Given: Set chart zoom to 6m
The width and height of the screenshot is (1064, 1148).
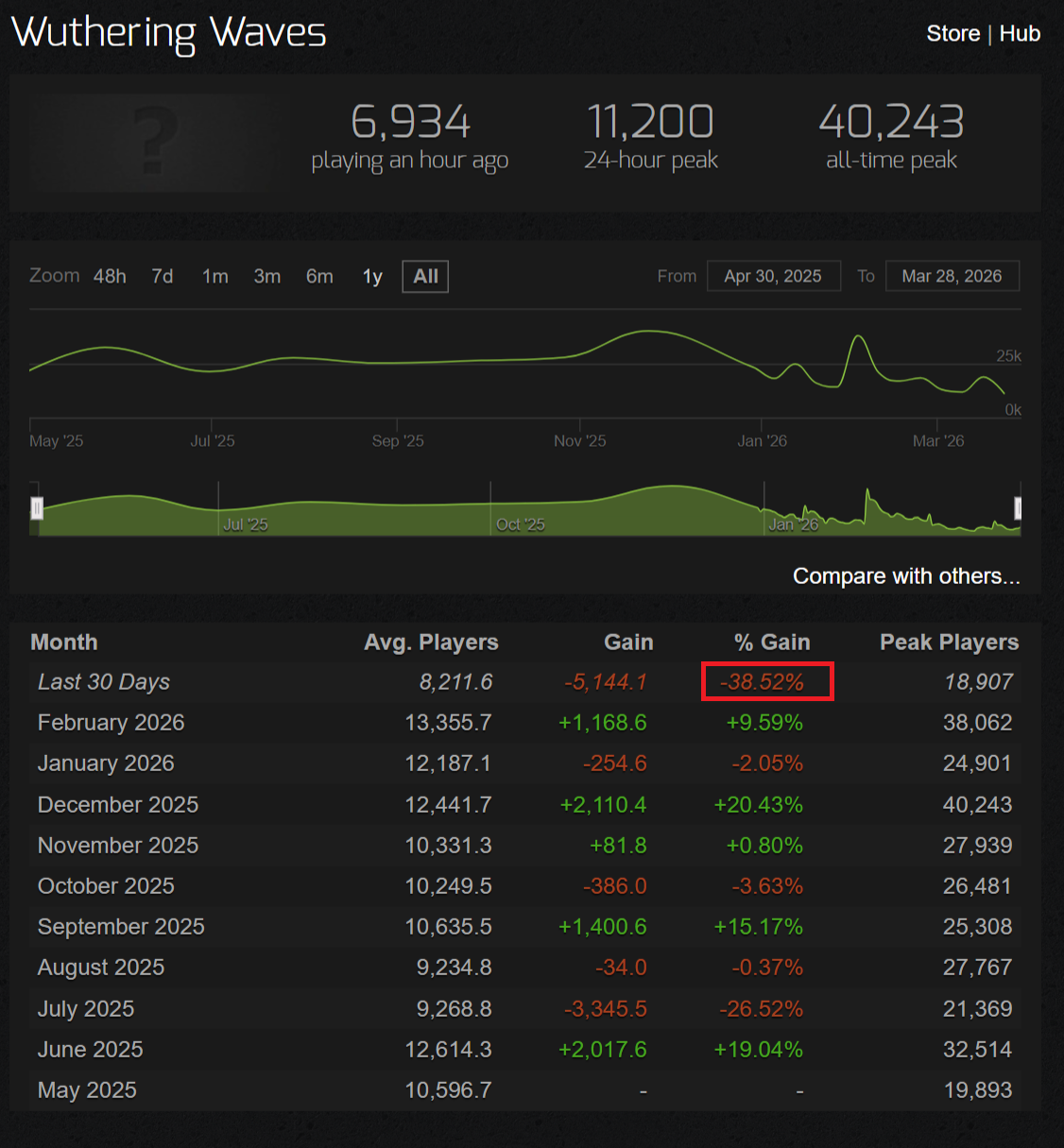Looking at the screenshot, I should pos(319,276).
